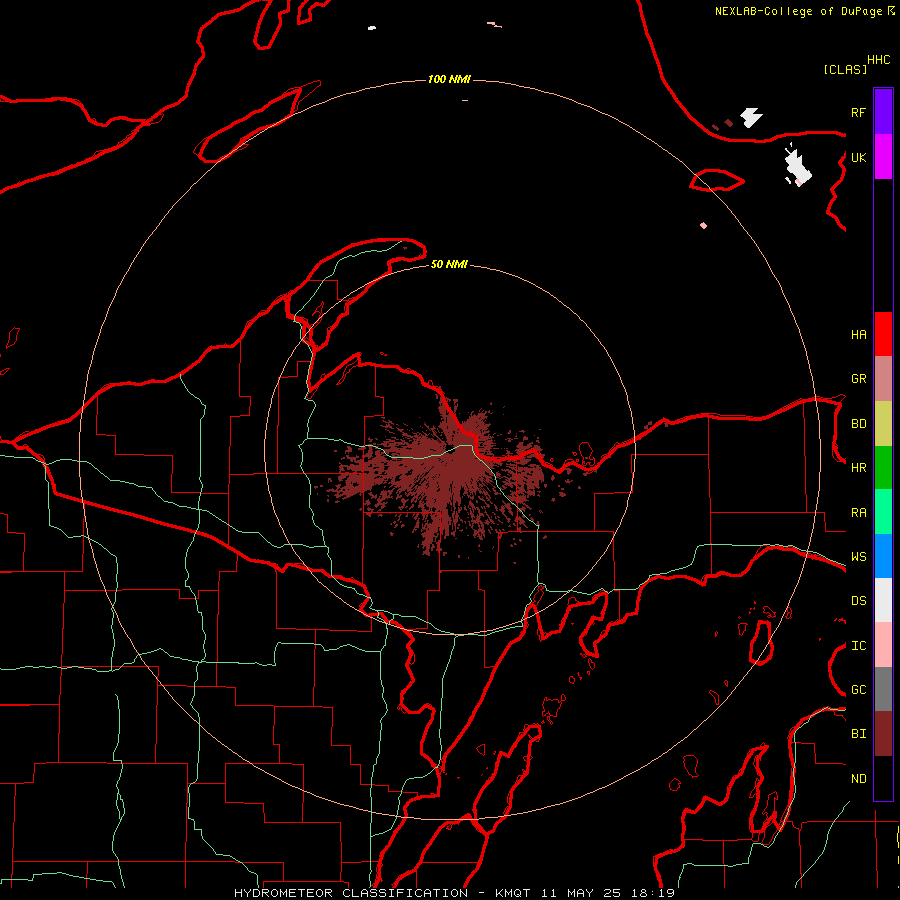Screen dimensions: 900x900
Task: Click the IC pink legend swatch
Action: click(x=883, y=645)
